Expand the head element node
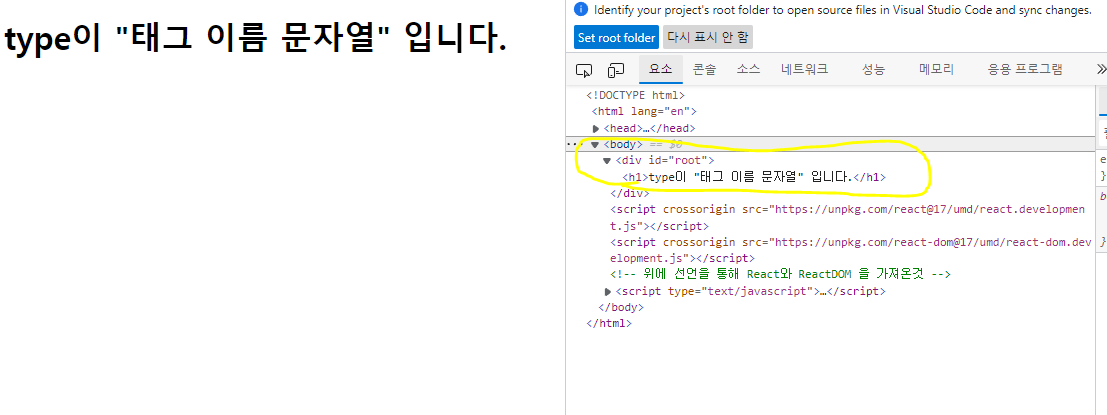Image resolution: width=1107 pixels, height=415 pixels. (596, 128)
